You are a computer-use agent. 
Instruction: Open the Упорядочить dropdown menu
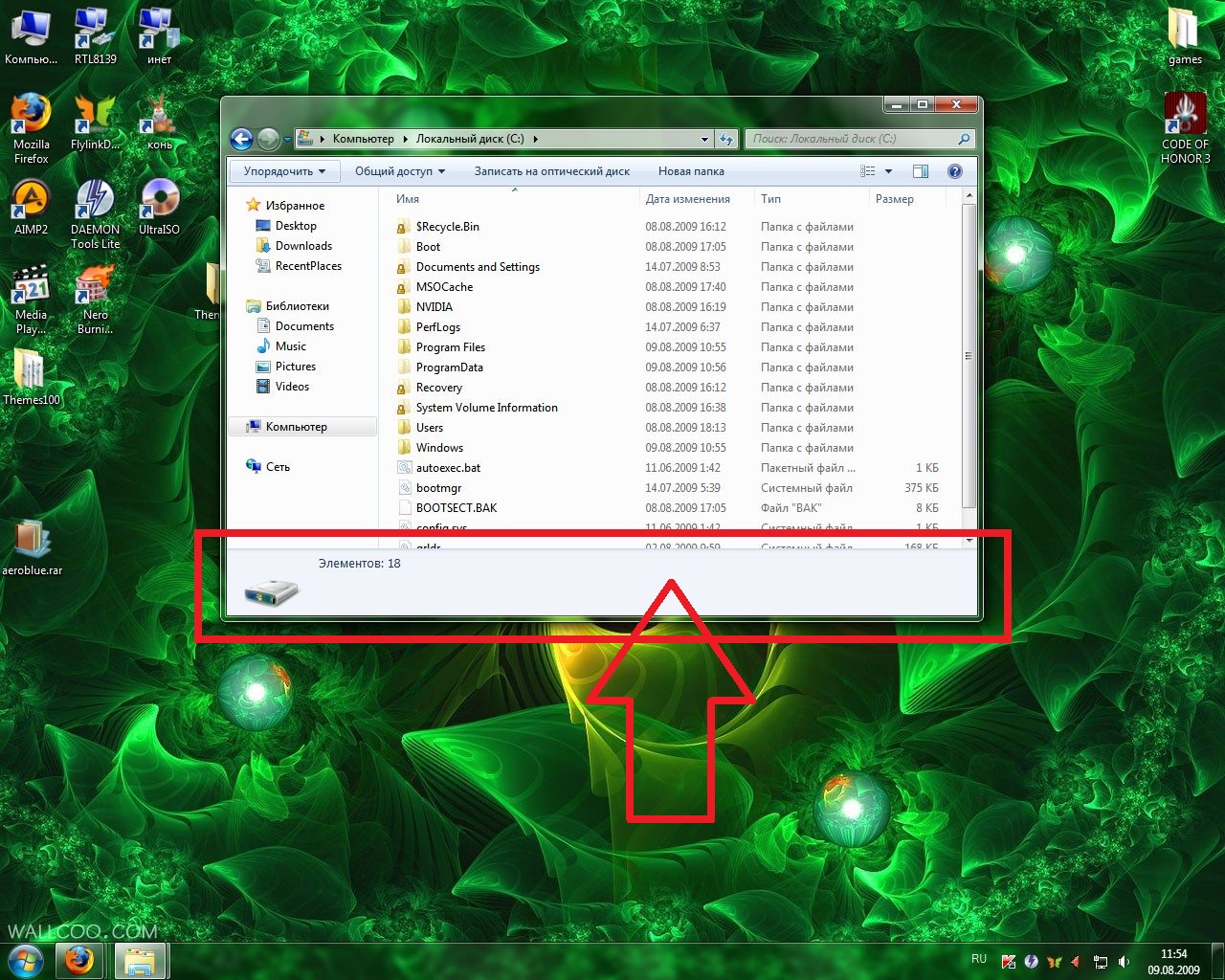(284, 171)
